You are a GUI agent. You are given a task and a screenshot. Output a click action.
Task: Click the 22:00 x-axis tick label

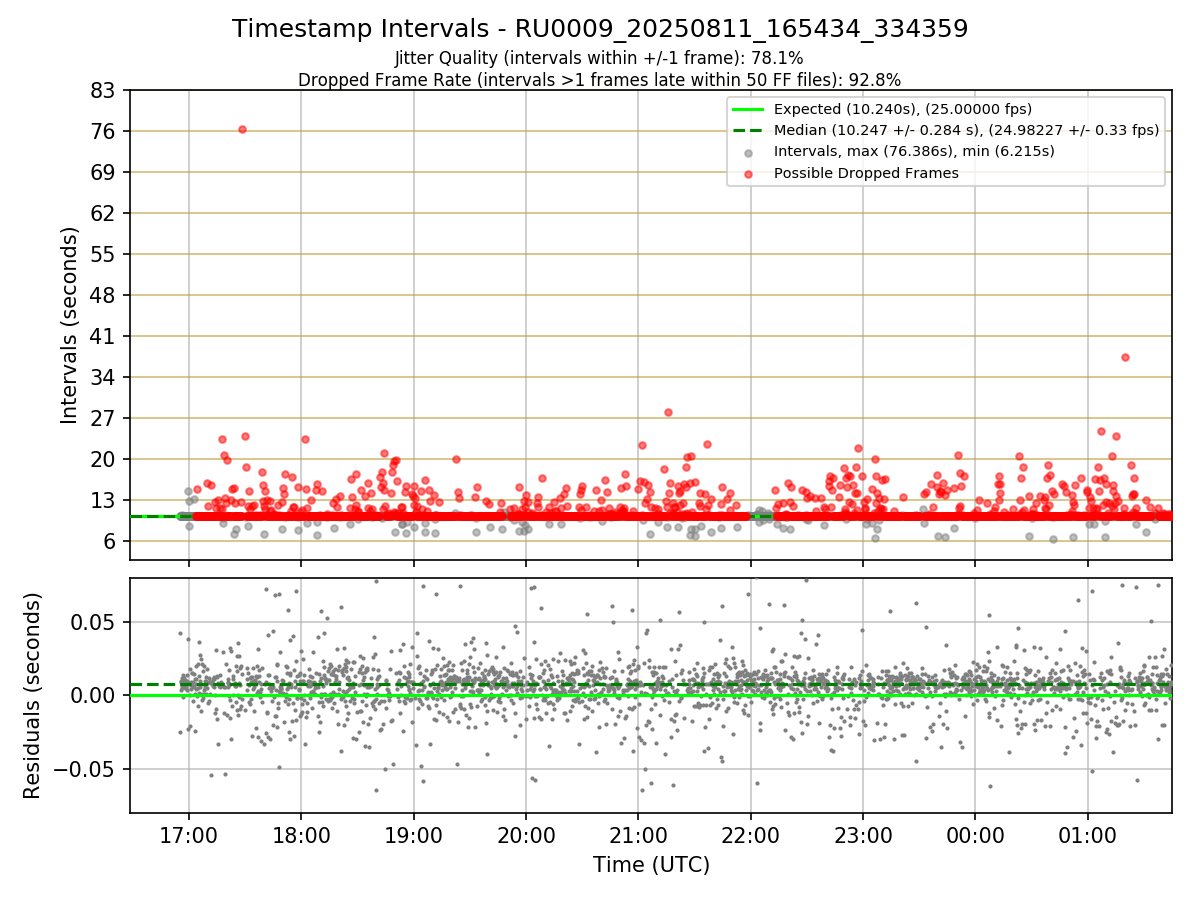point(751,835)
